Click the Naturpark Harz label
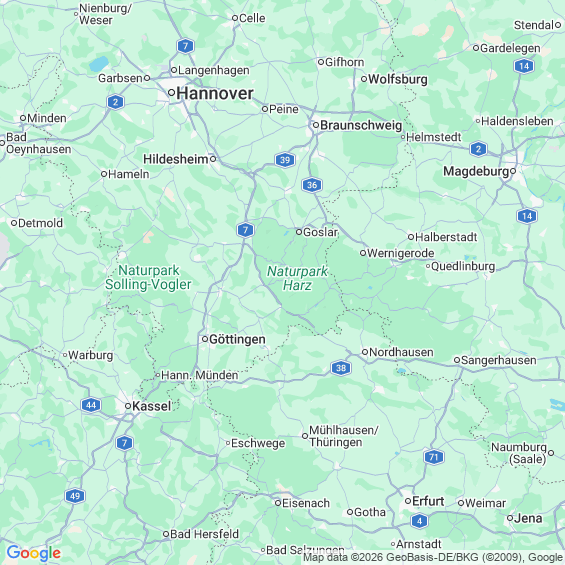Image resolution: width=565 pixels, height=565 pixels. click(297, 278)
